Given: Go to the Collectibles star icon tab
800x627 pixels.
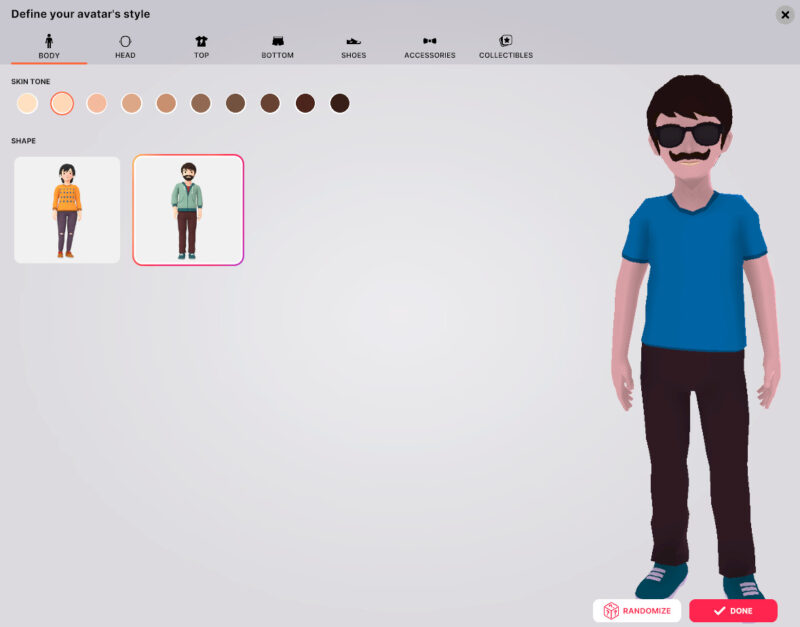Looking at the screenshot, I should point(506,41).
